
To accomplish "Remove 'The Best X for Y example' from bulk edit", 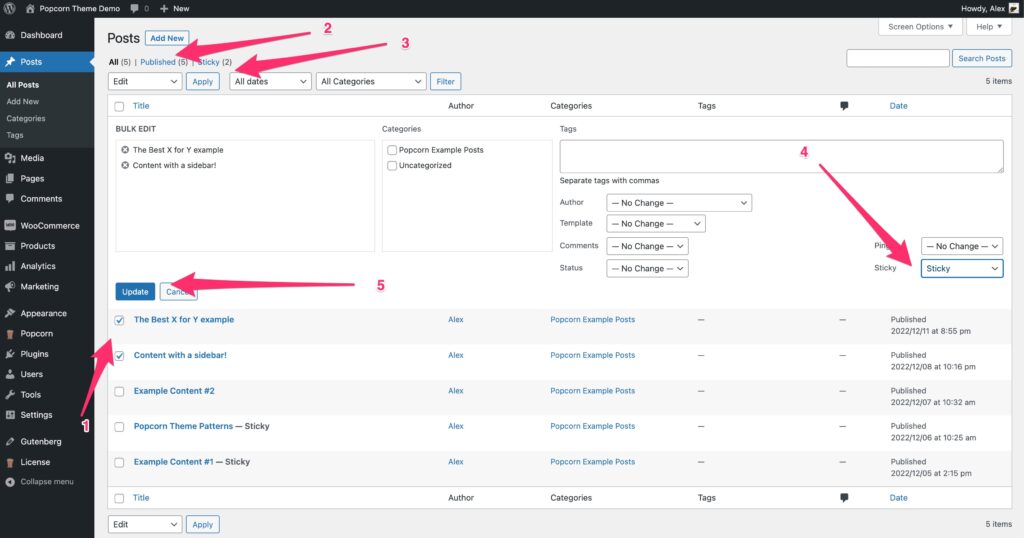I will pos(125,150).
